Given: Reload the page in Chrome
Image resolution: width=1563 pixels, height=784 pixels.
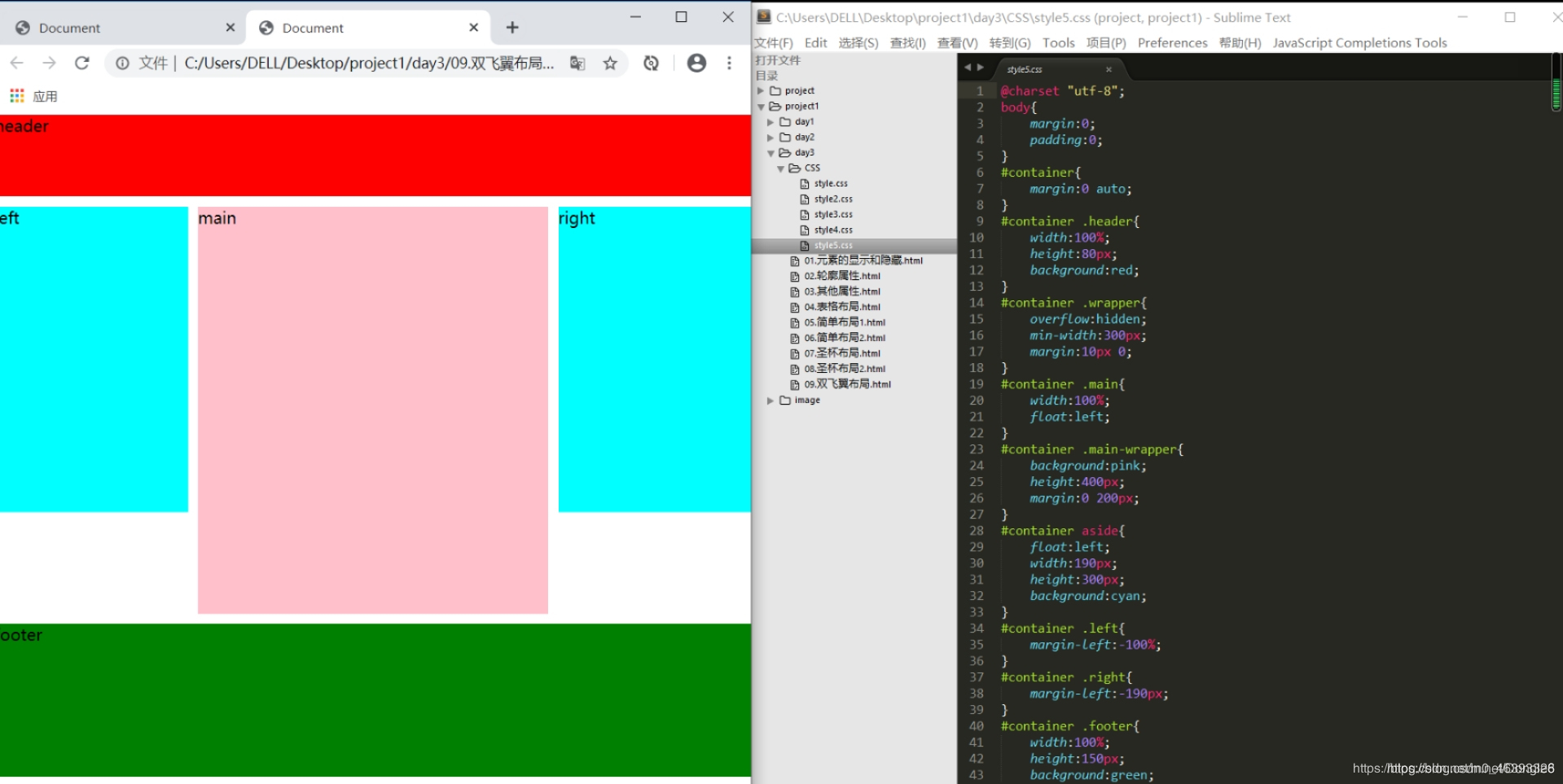Looking at the screenshot, I should 81,63.
